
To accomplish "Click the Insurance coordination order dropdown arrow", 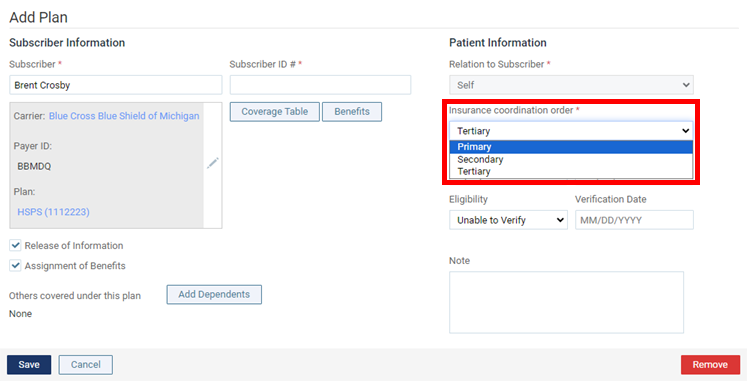I will tap(686, 130).
